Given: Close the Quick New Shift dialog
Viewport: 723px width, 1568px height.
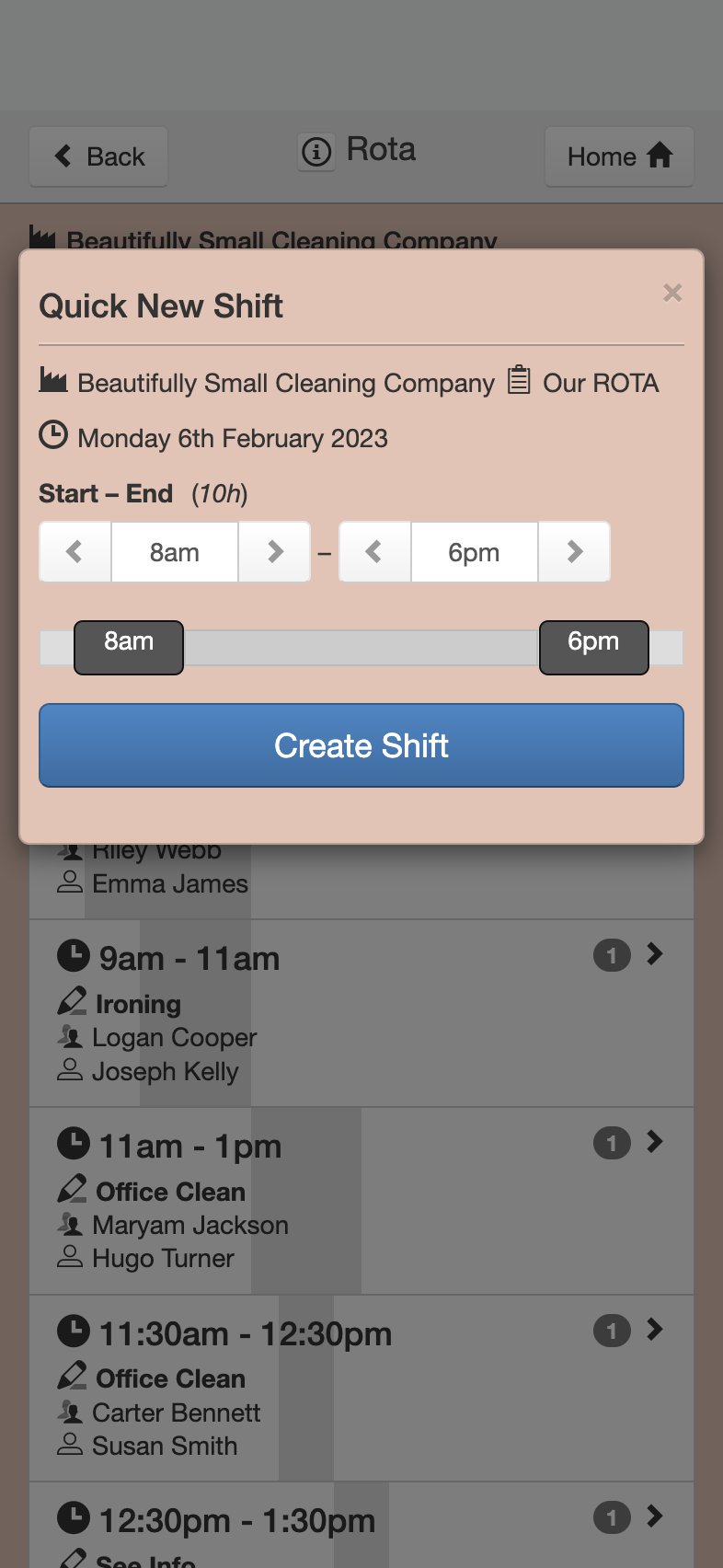Looking at the screenshot, I should [x=672, y=293].
